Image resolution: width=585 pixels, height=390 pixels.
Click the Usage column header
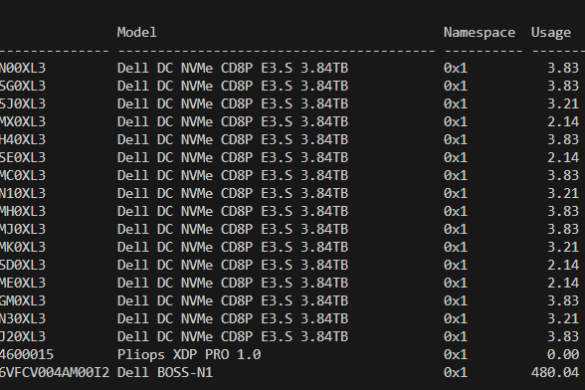pos(551,32)
